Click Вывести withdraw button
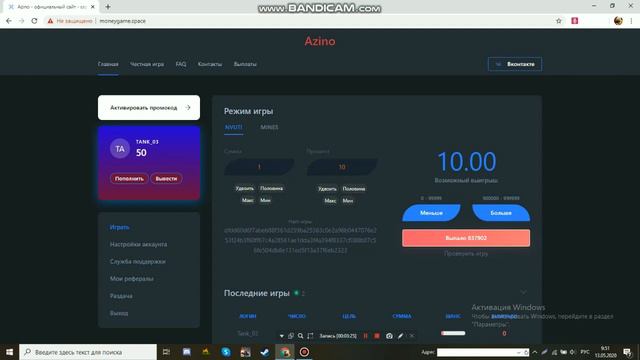 tap(166, 178)
